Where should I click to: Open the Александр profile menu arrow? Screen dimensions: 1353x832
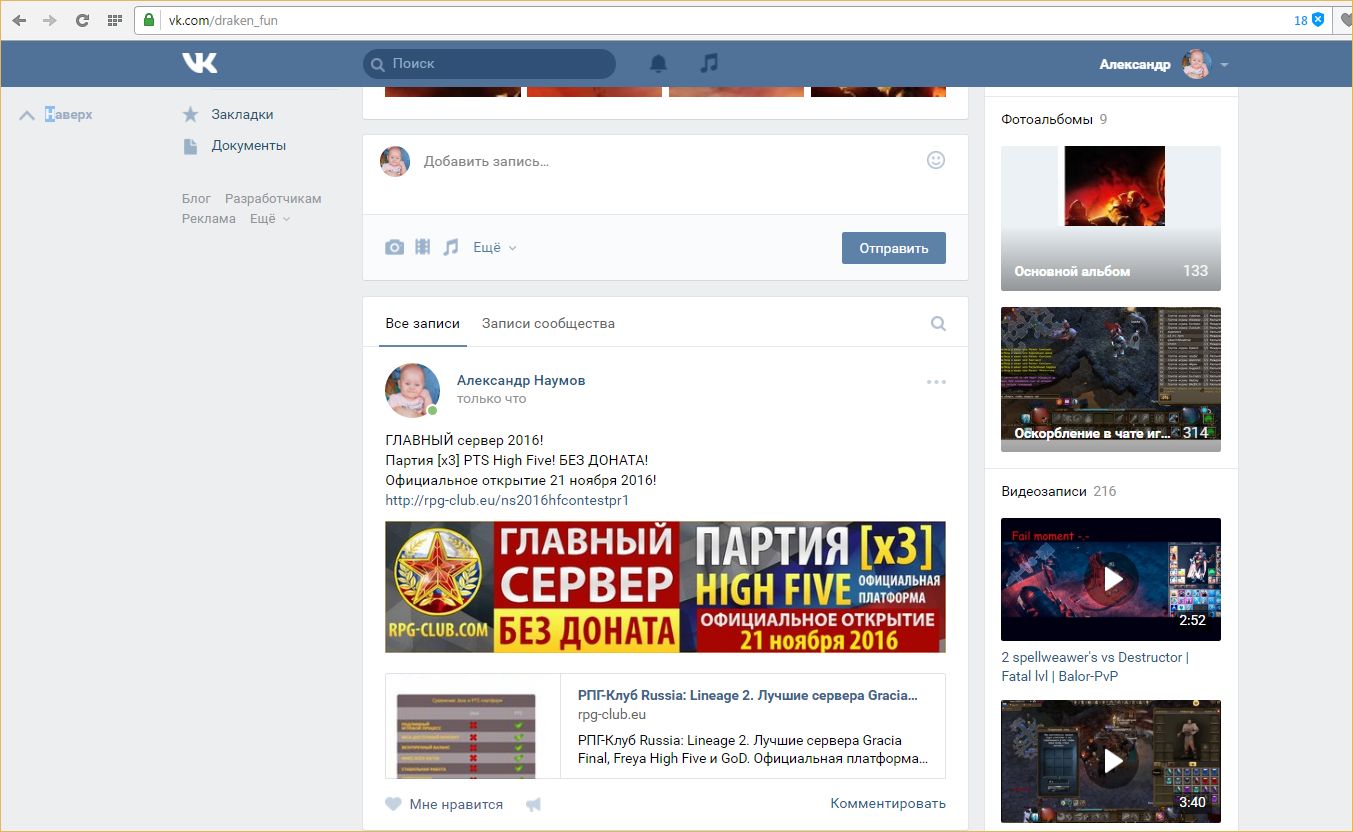tap(1225, 65)
